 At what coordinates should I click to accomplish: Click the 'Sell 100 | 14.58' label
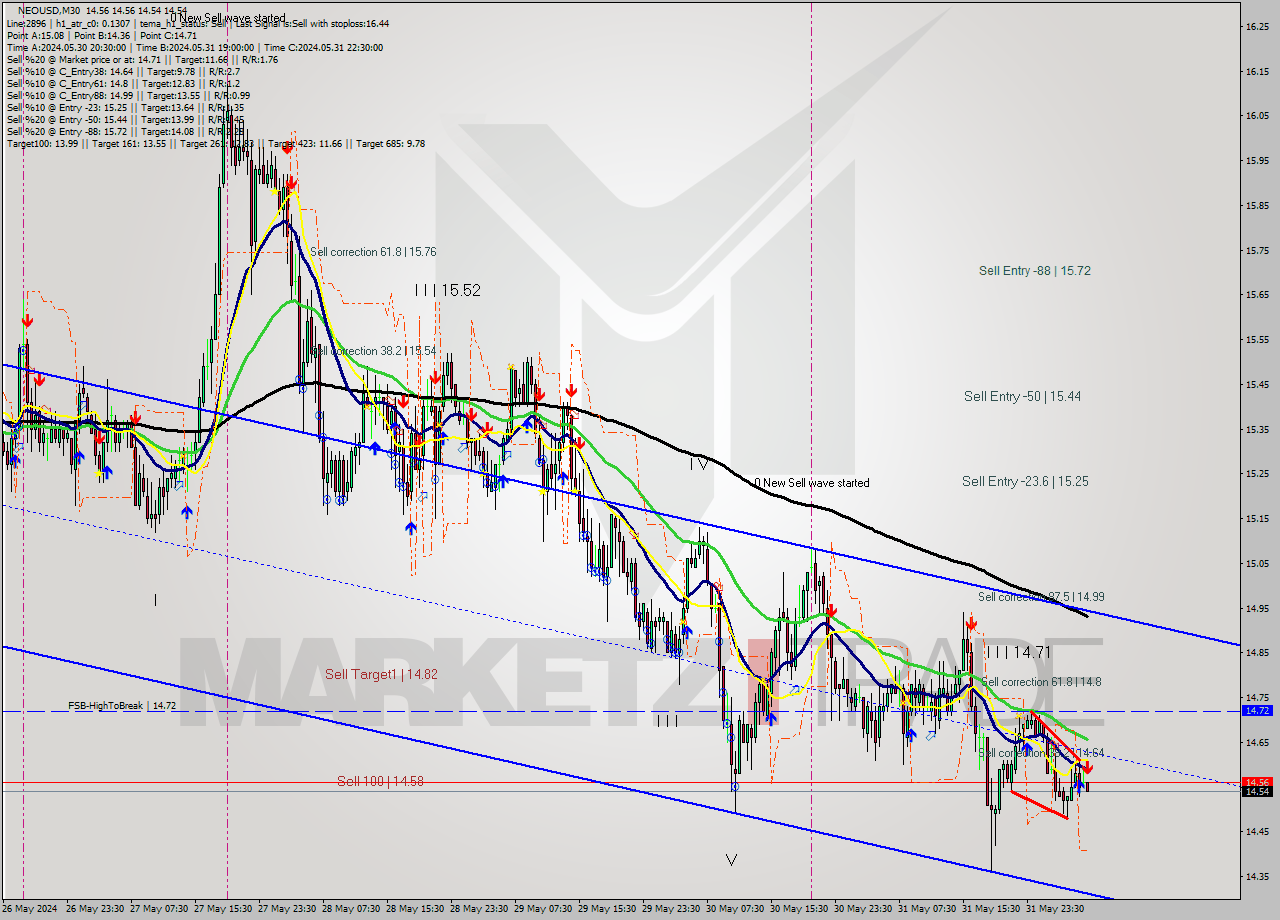tap(380, 781)
